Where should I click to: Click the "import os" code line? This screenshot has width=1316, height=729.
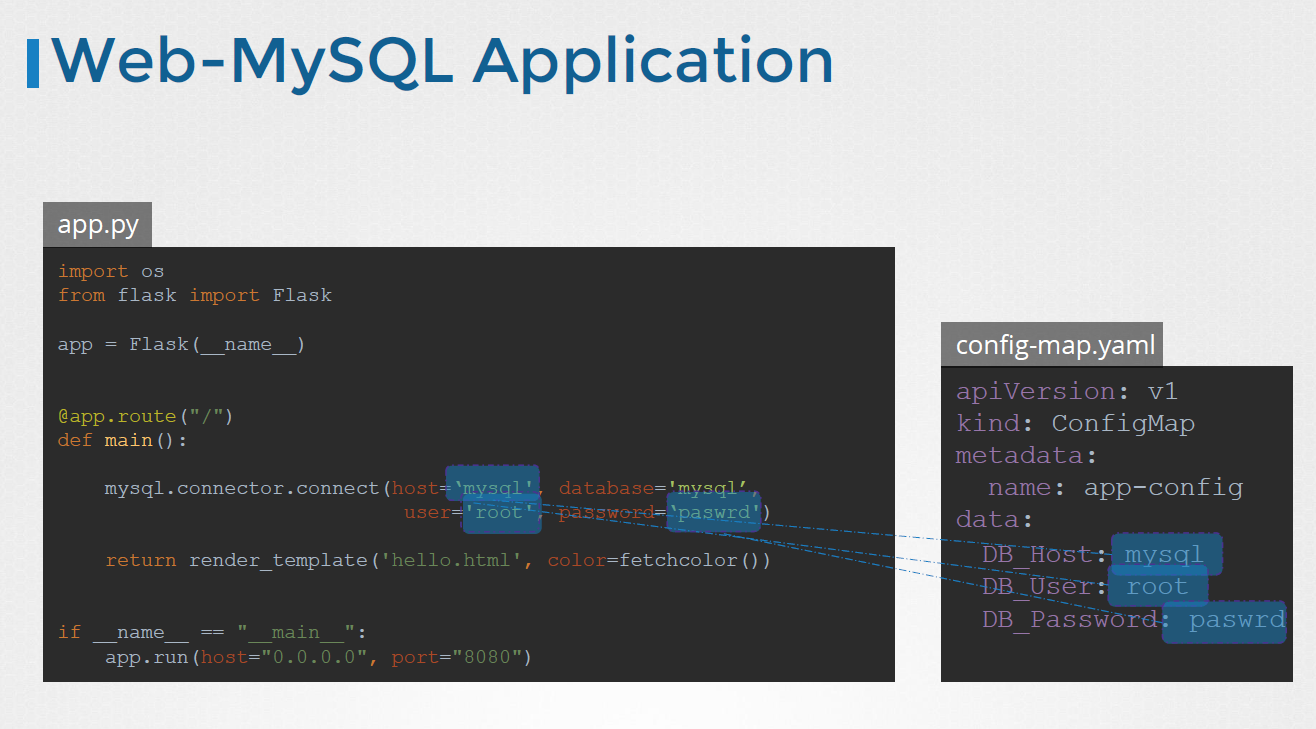(x=111, y=271)
